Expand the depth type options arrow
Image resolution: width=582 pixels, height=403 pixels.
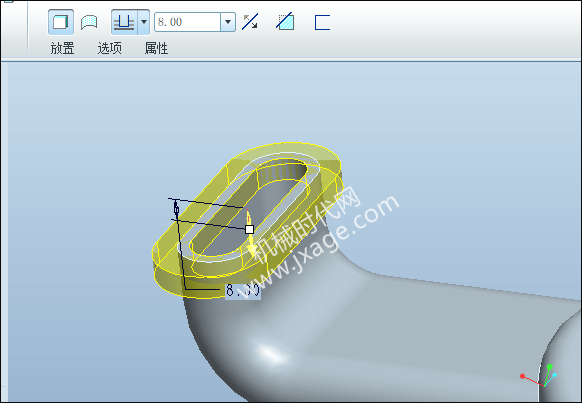pyautogui.click(x=144, y=22)
